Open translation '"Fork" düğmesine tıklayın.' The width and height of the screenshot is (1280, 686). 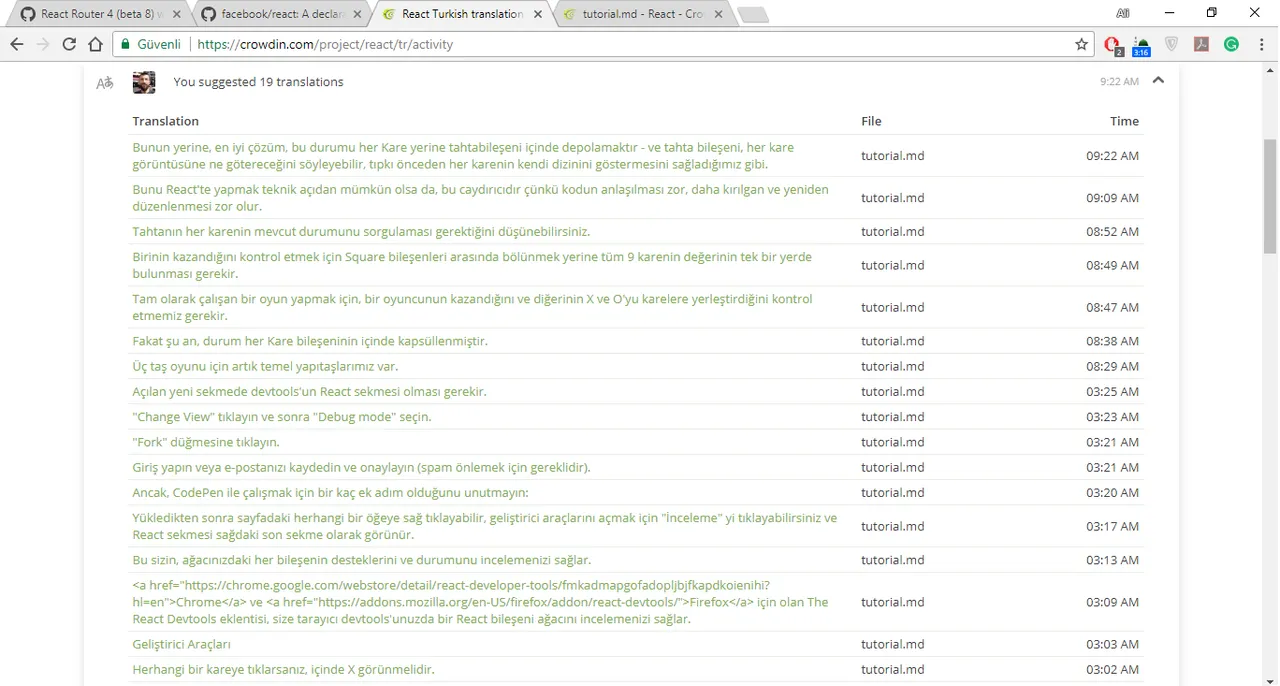[x=206, y=442]
